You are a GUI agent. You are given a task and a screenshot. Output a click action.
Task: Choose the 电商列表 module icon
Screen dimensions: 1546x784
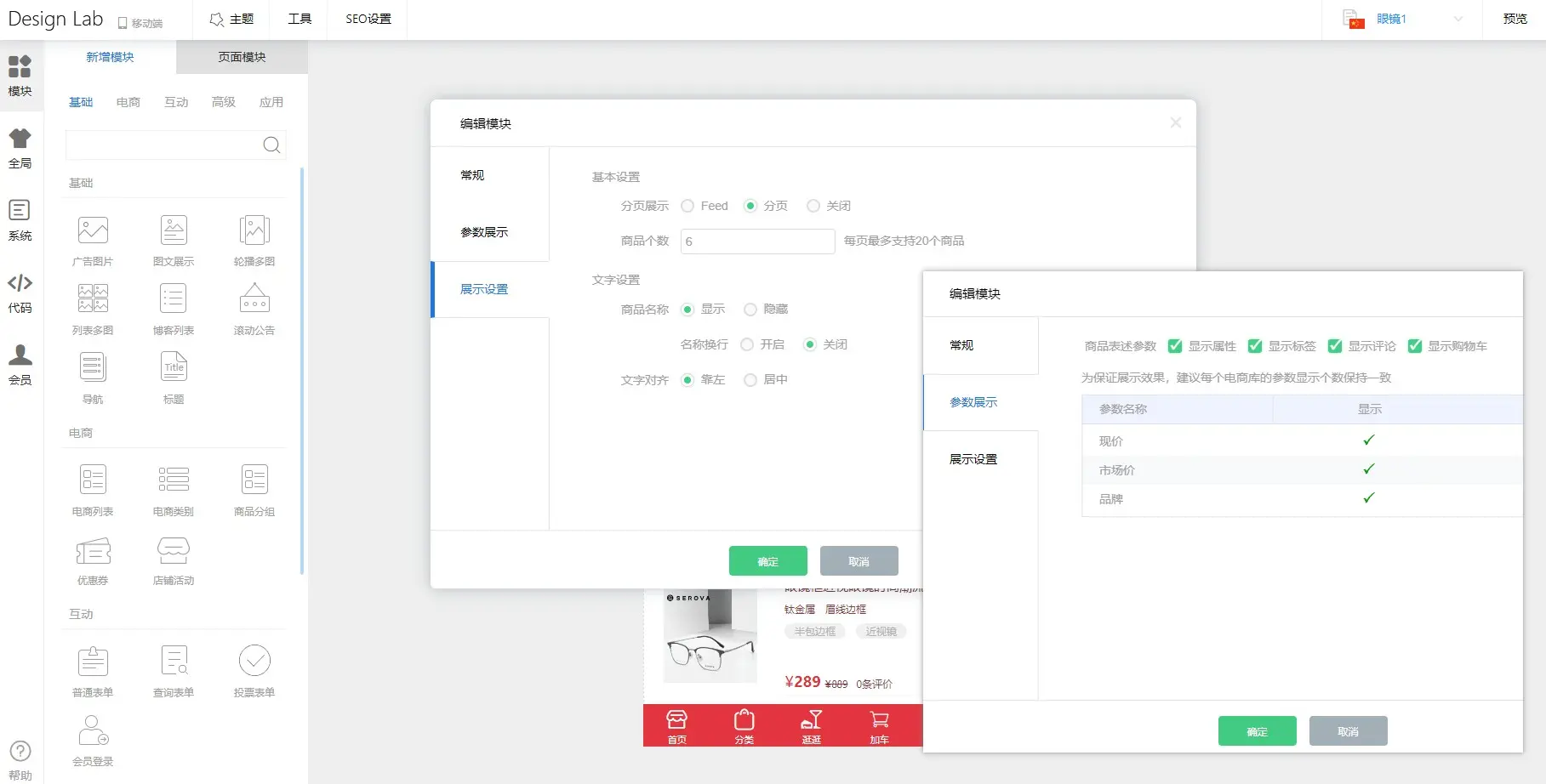point(93,480)
